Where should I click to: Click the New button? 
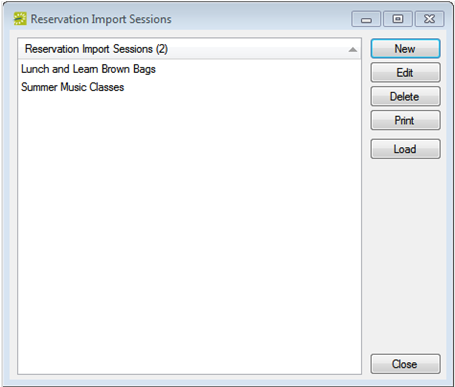pyautogui.click(x=405, y=49)
